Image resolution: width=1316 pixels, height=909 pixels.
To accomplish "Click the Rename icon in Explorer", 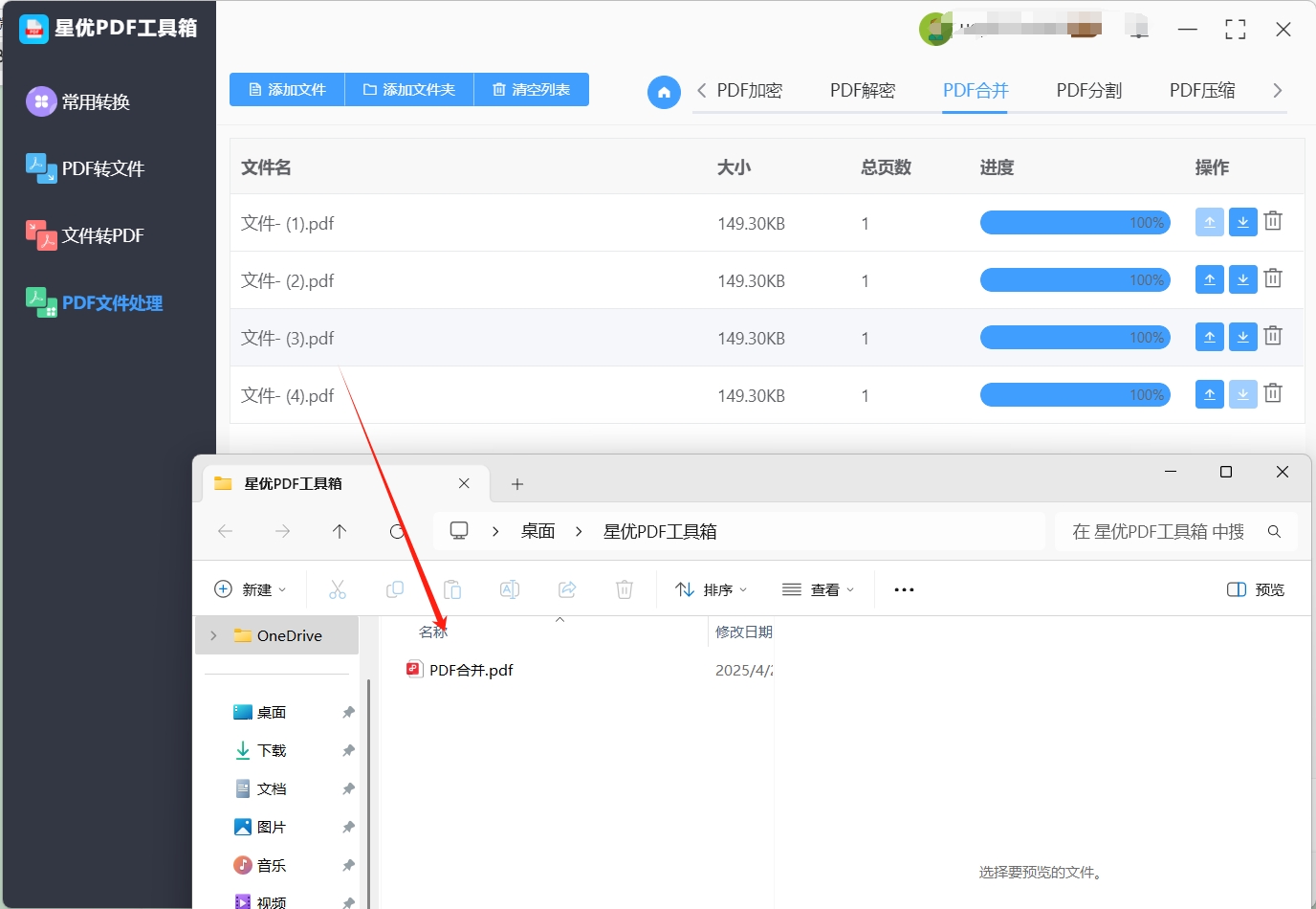I will pos(510,589).
